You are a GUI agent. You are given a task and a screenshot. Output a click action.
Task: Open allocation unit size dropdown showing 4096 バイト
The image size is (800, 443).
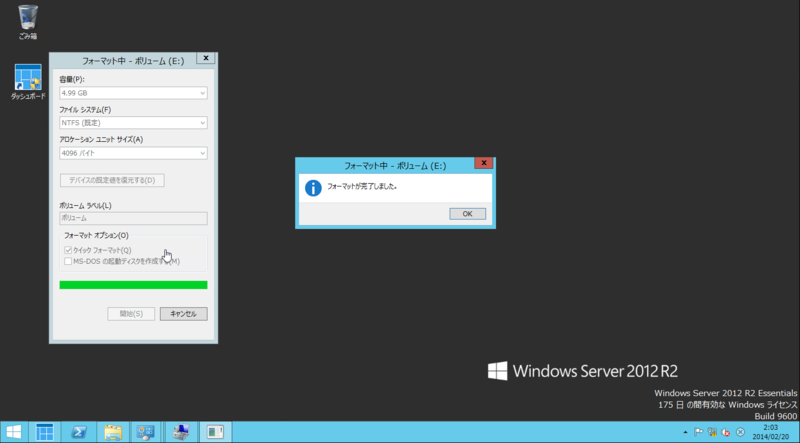[x=133, y=153]
